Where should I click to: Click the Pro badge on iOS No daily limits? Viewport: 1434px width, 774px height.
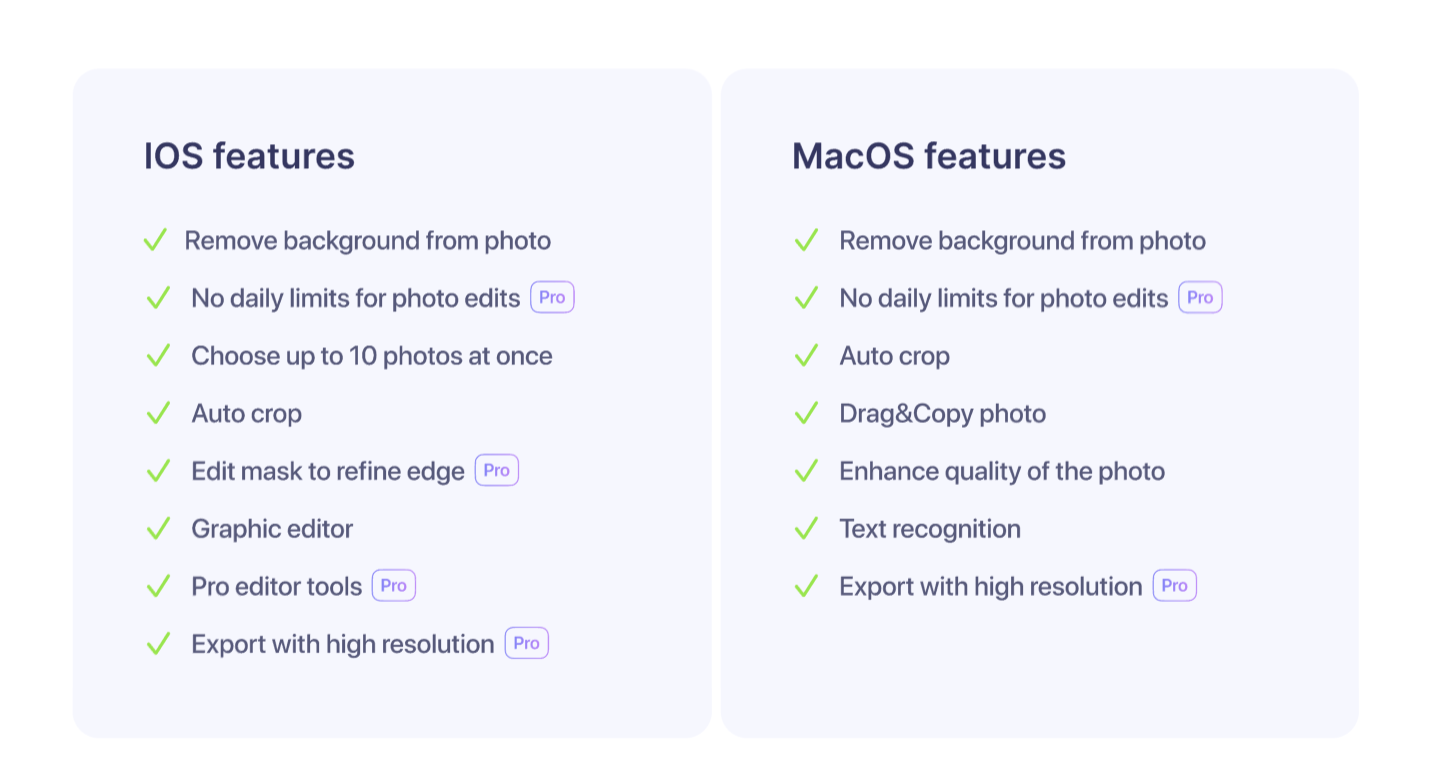coord(552,298)
